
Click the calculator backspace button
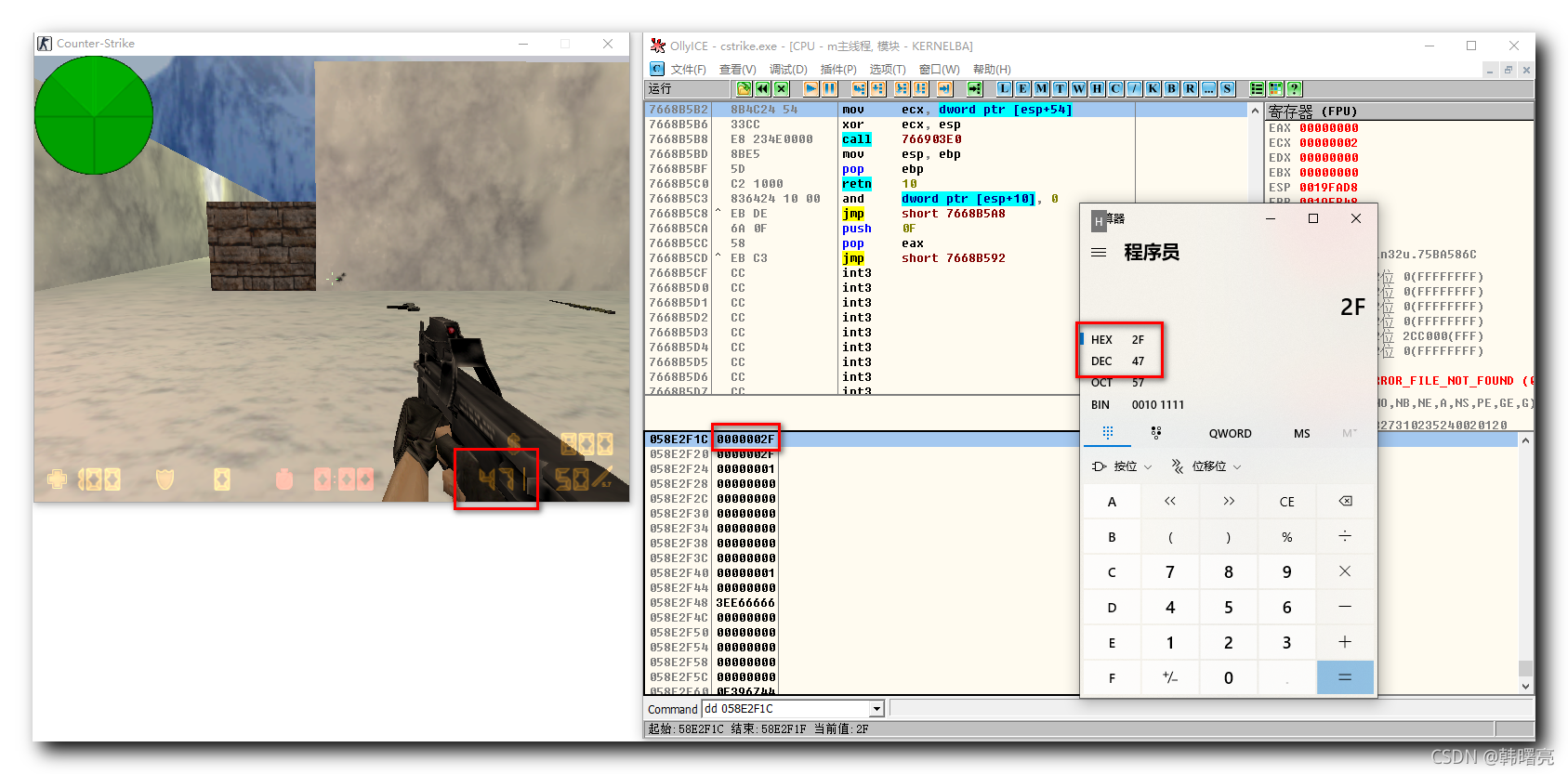point(1345,502)
